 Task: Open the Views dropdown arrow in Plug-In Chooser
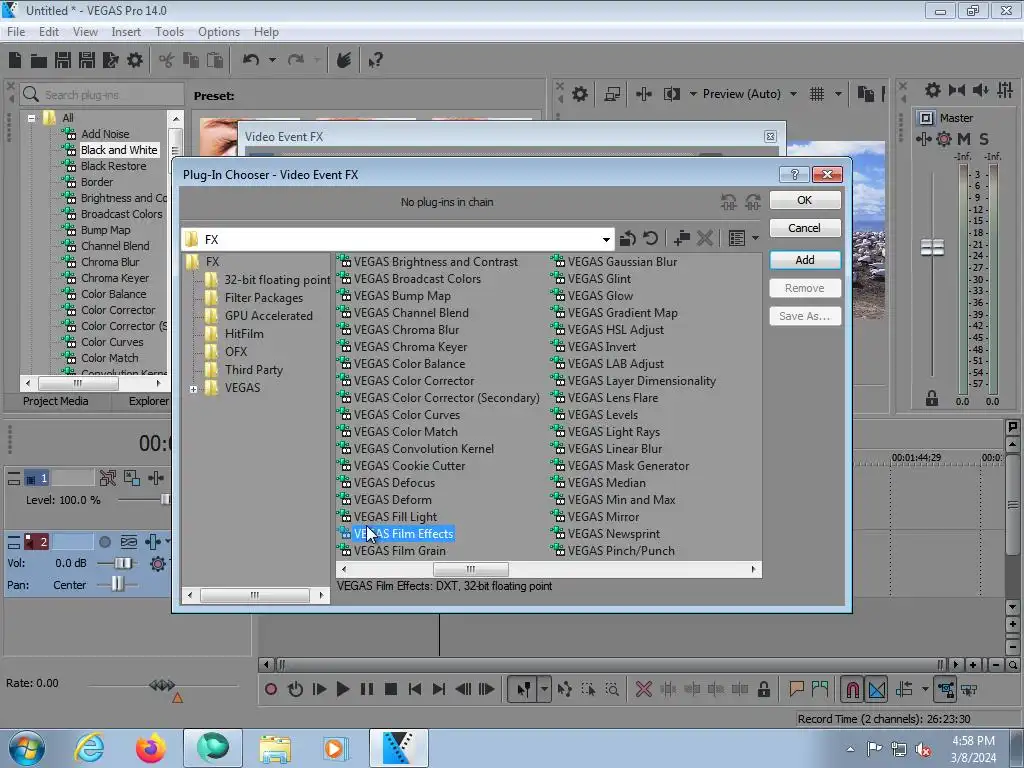(x=755, y=238)
